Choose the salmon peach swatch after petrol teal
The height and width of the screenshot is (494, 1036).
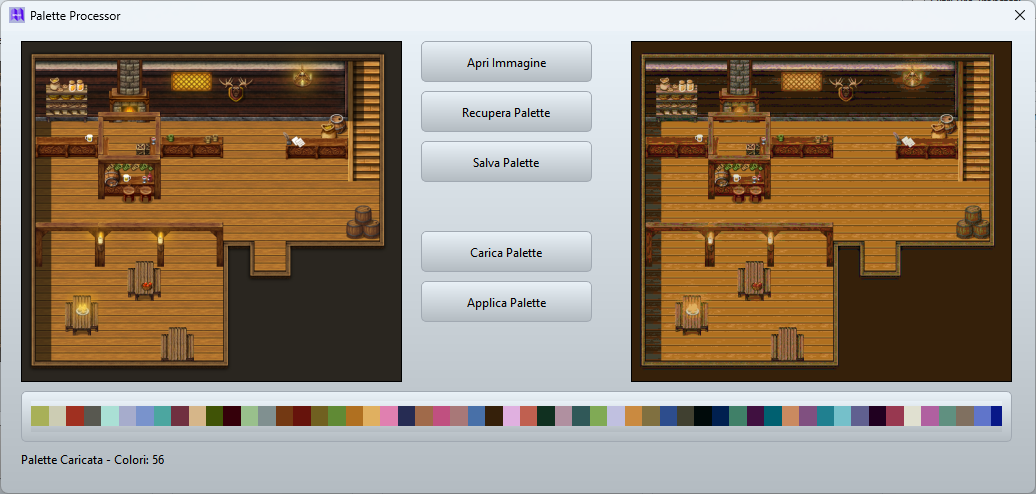point(791,416)
